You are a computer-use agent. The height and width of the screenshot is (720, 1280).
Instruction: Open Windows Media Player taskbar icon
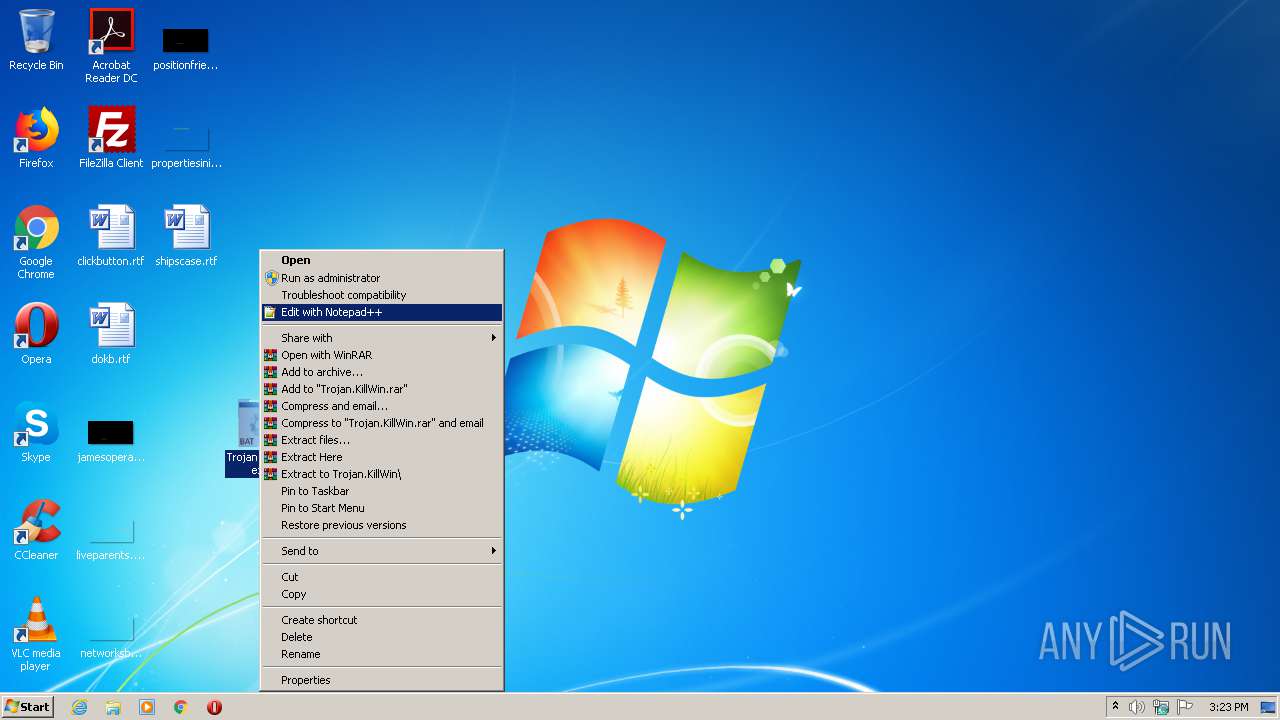pos(147,707)
